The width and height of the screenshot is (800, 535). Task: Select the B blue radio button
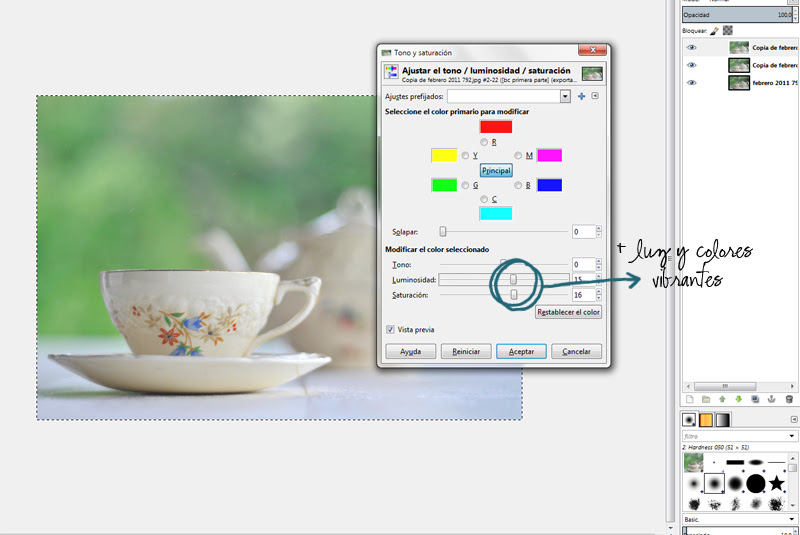point(518,185)
